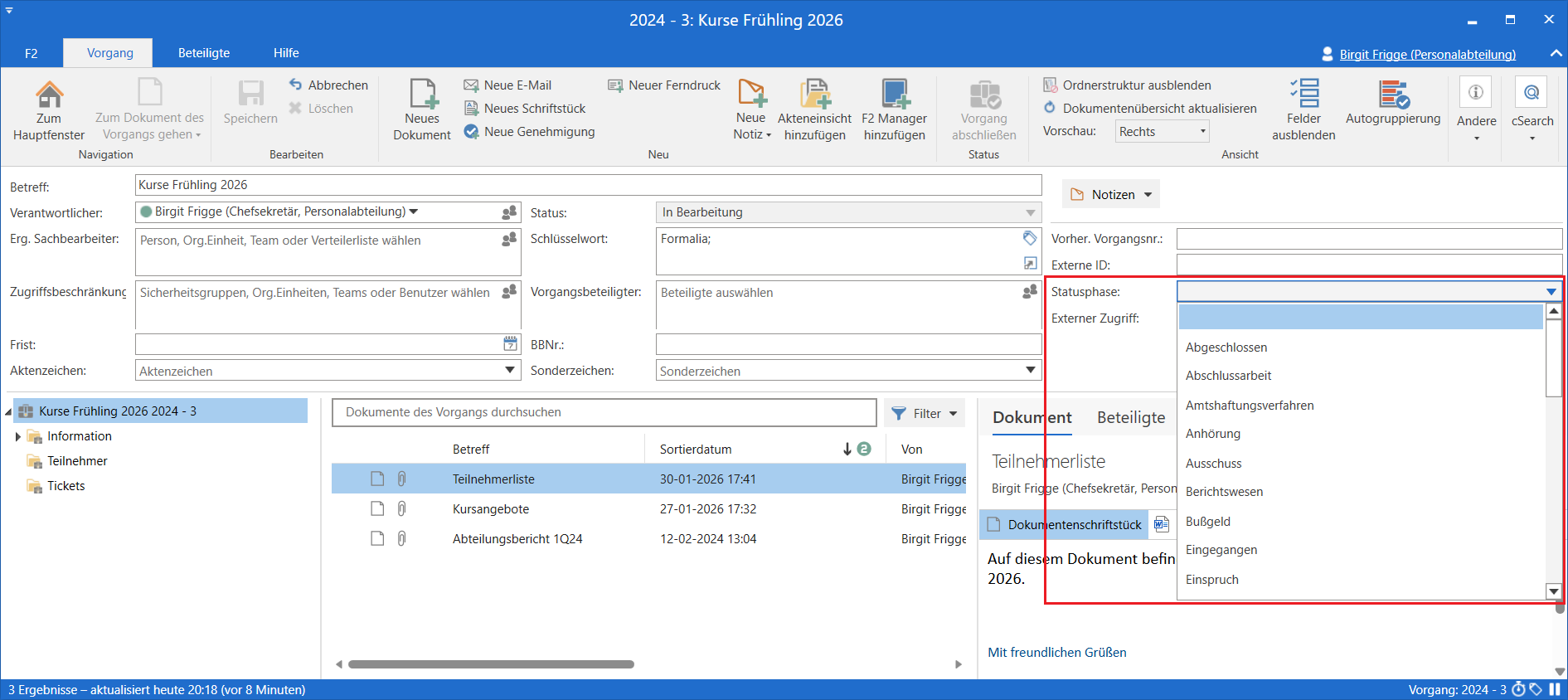Image resolution: width=1568 pixels, height=700 pixels.
Task: Choose persons for Erg. Sachbearbeiter
Action: (509, 240)
